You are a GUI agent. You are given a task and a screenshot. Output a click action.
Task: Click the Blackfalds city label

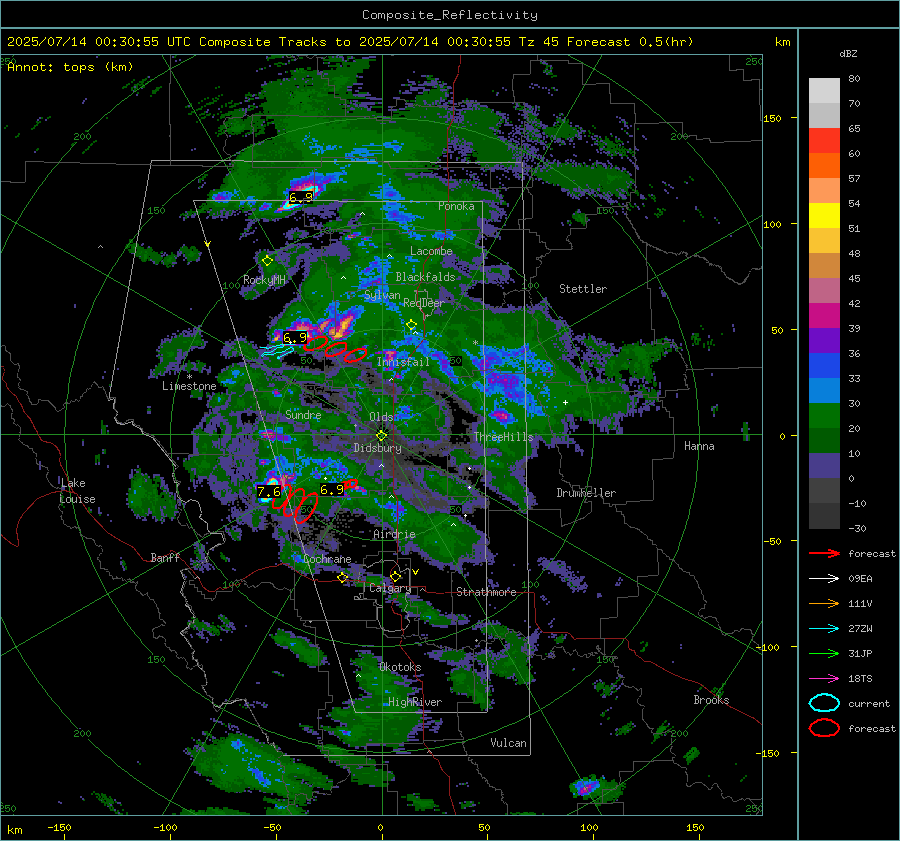pyautogui.click(x=425, y=277)
